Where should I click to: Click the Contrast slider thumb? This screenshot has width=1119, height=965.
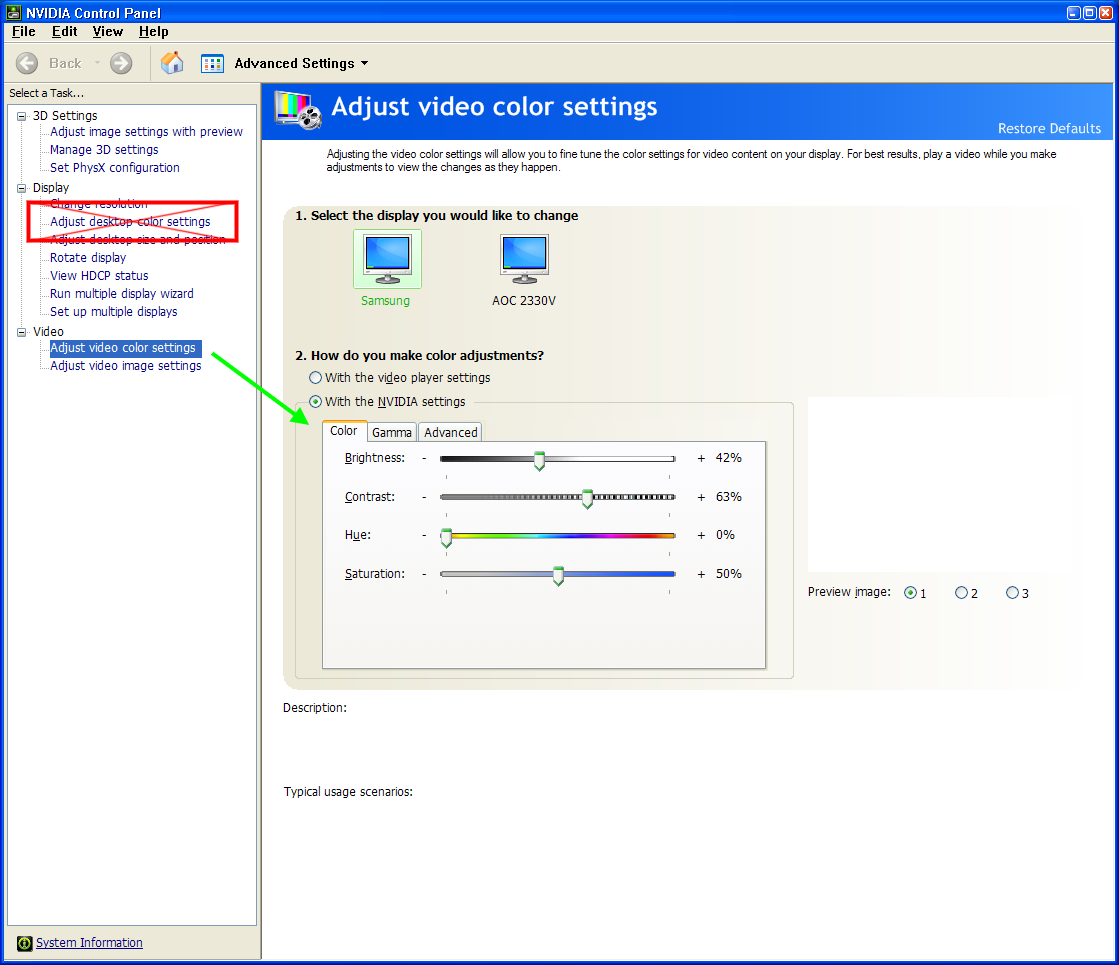coord(587,499)
